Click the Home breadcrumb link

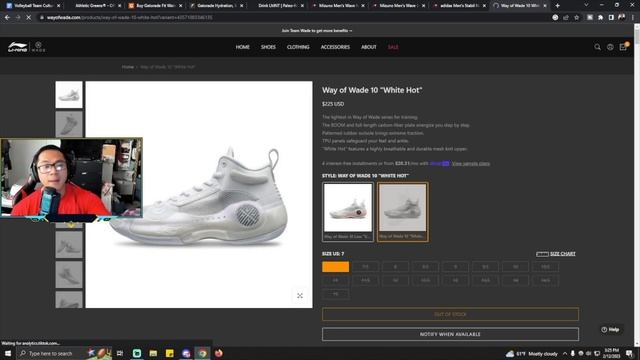(128, 67)
